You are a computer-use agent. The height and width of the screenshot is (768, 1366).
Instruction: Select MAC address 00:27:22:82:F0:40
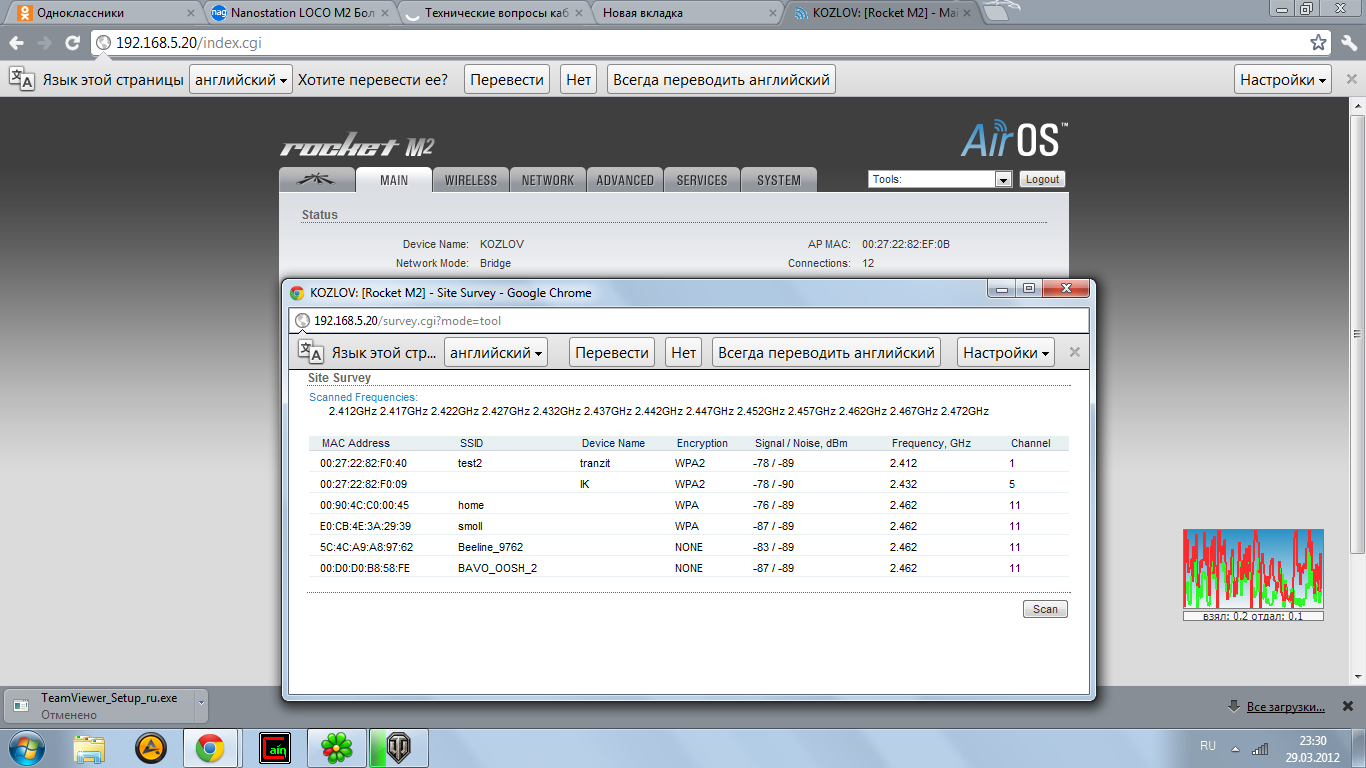click(364, 463)
